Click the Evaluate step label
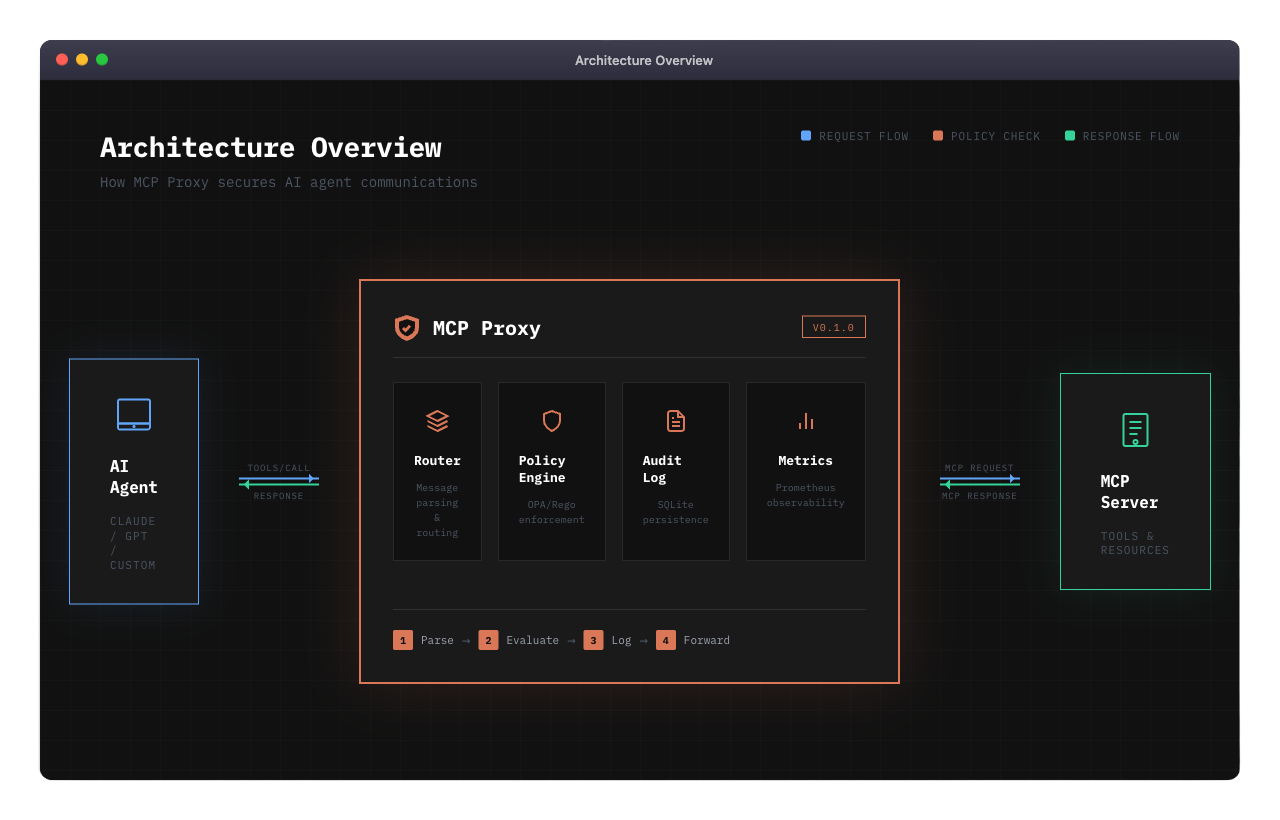 click(x=533, y=640)
